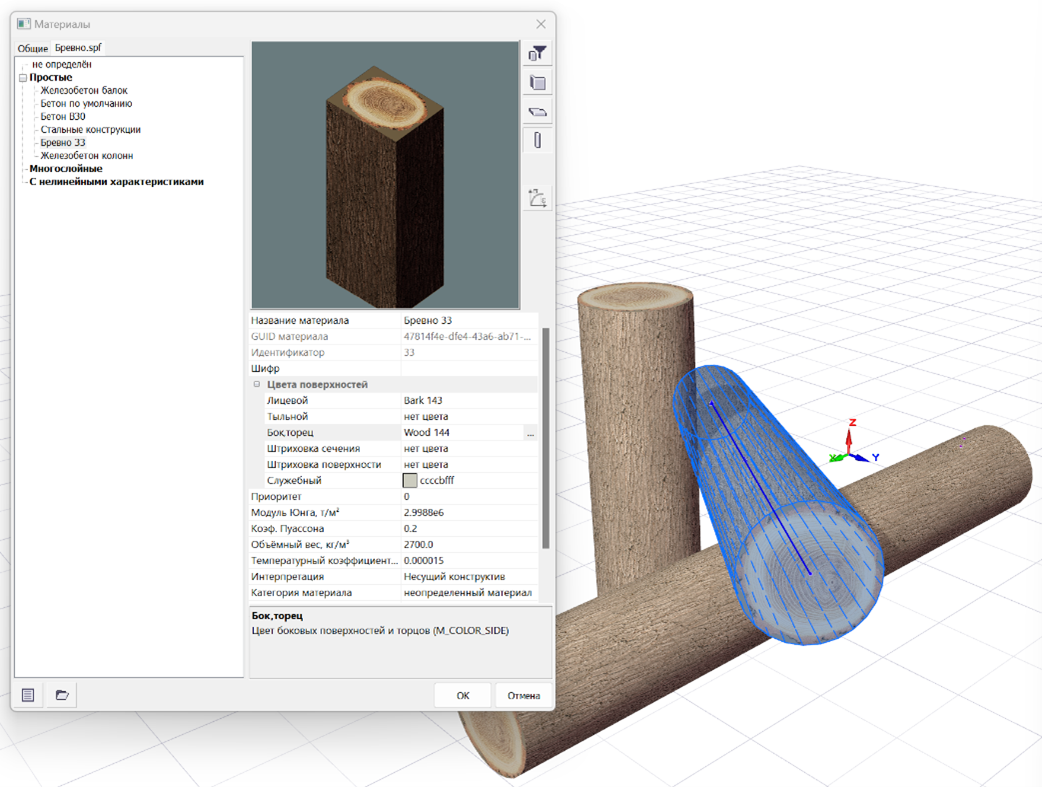
Task: Switch to the Бревно.spf tab
Action: pos(78,48)
